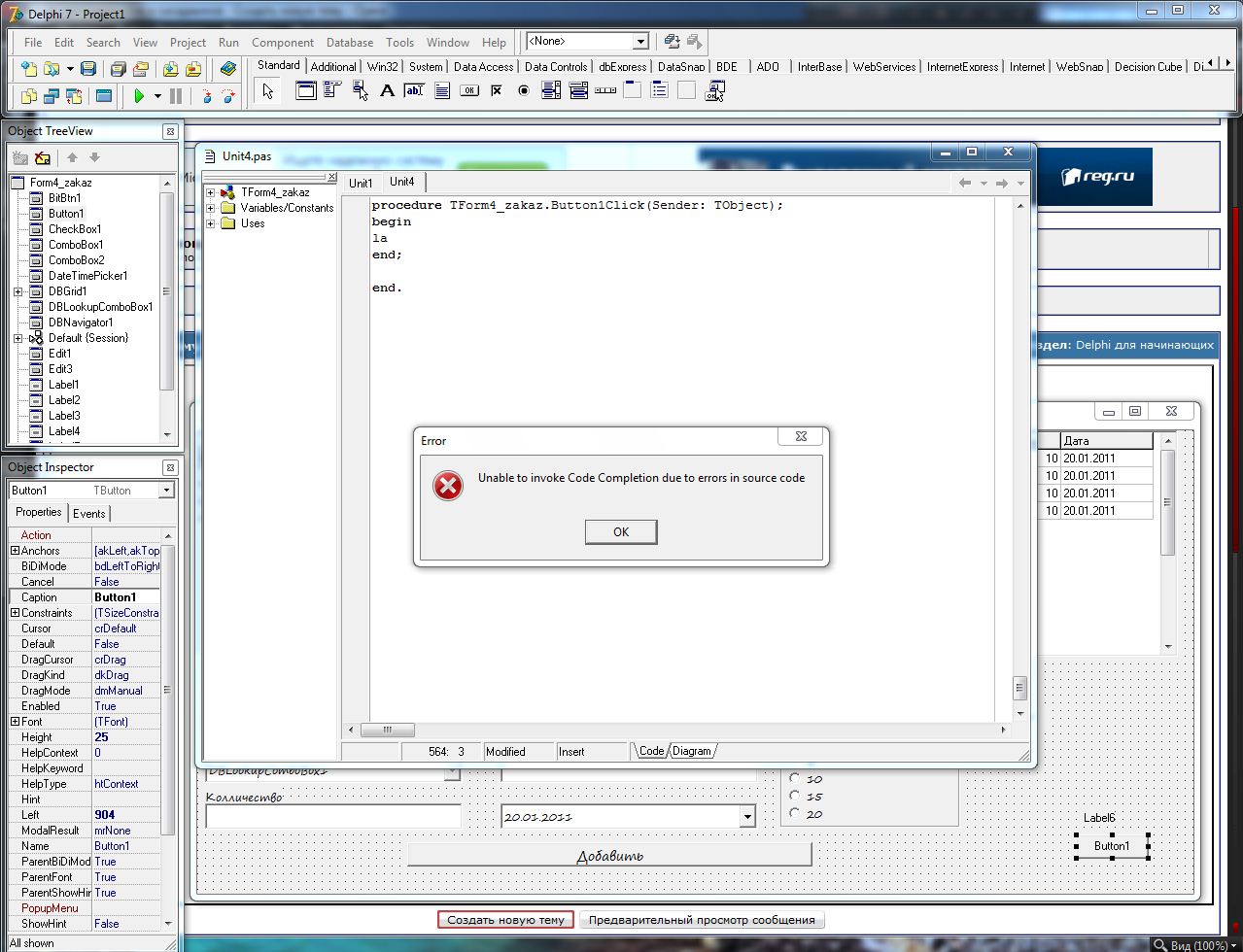Image resolution: width=1243 pixels, height=952 pixels.
Task: Expand the Constraints property
Action: 15,613
